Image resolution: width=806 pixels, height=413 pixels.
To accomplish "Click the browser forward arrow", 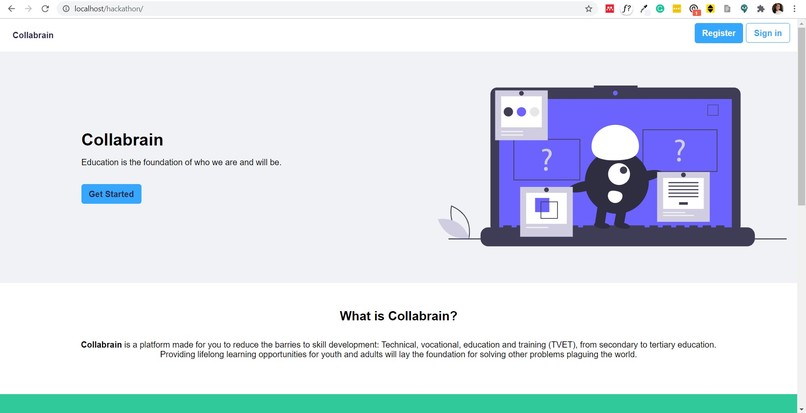I will pyautogui.click(x=28, y=9).
